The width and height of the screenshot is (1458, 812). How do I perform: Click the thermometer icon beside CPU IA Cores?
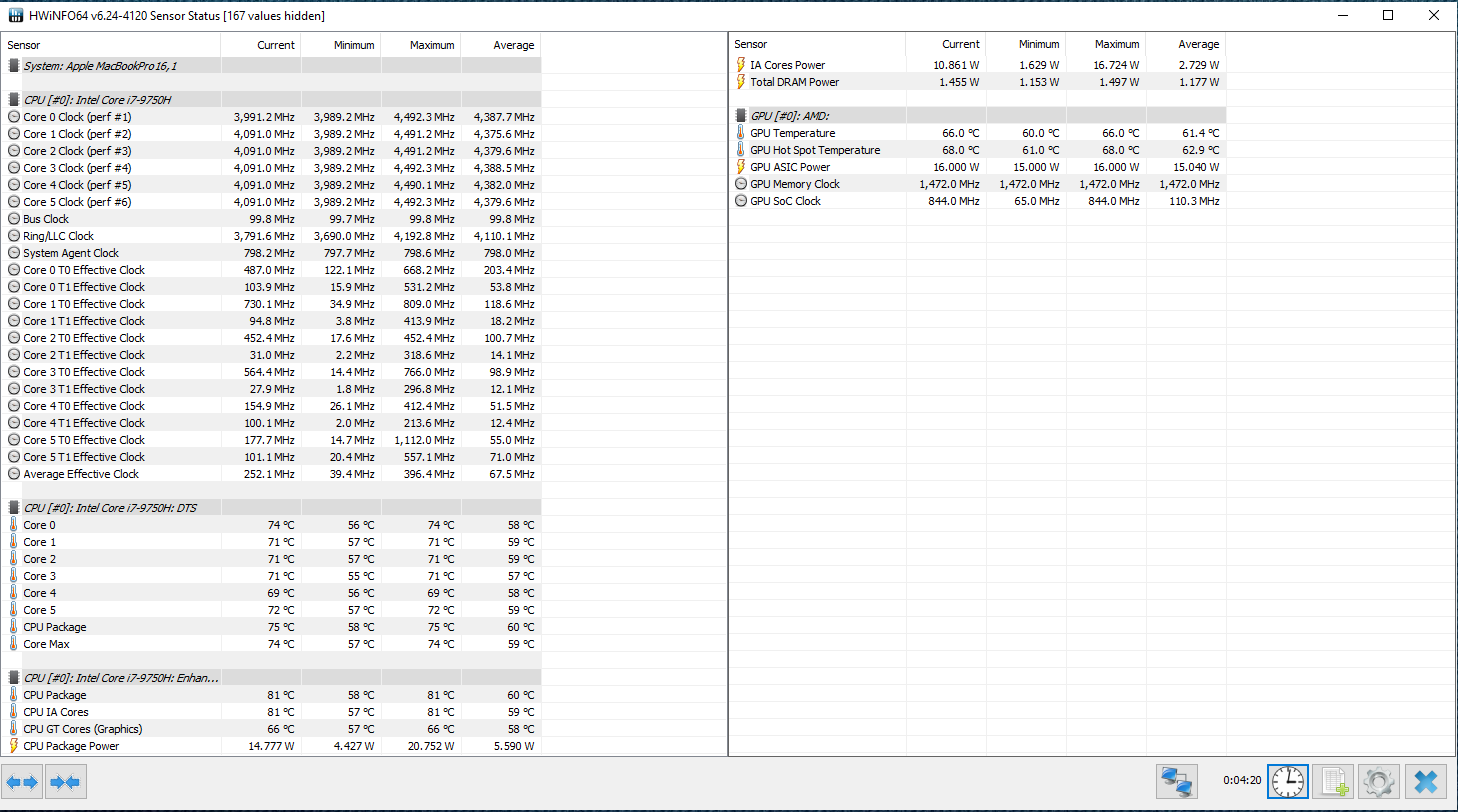[14, 712]
